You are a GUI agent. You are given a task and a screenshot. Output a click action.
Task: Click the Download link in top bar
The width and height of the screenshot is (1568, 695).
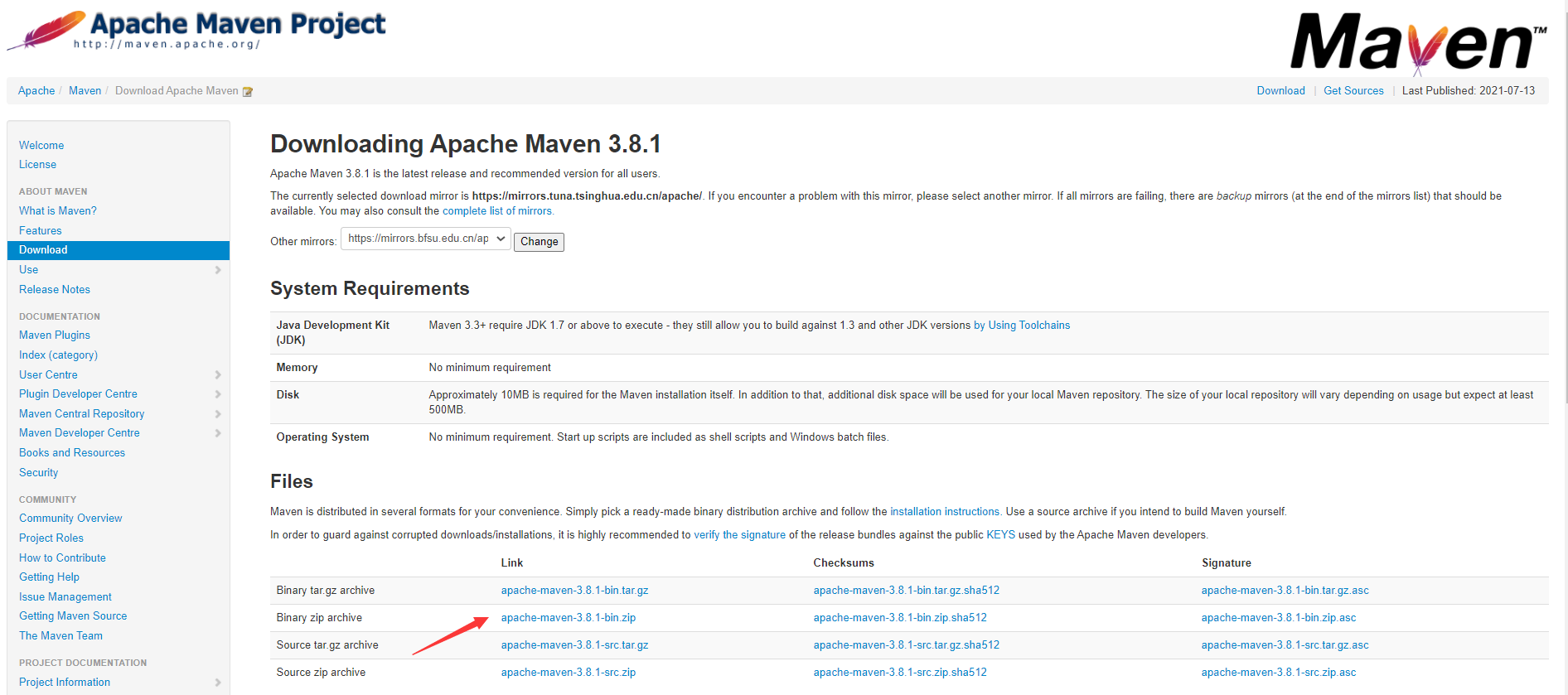(1280, 91)
